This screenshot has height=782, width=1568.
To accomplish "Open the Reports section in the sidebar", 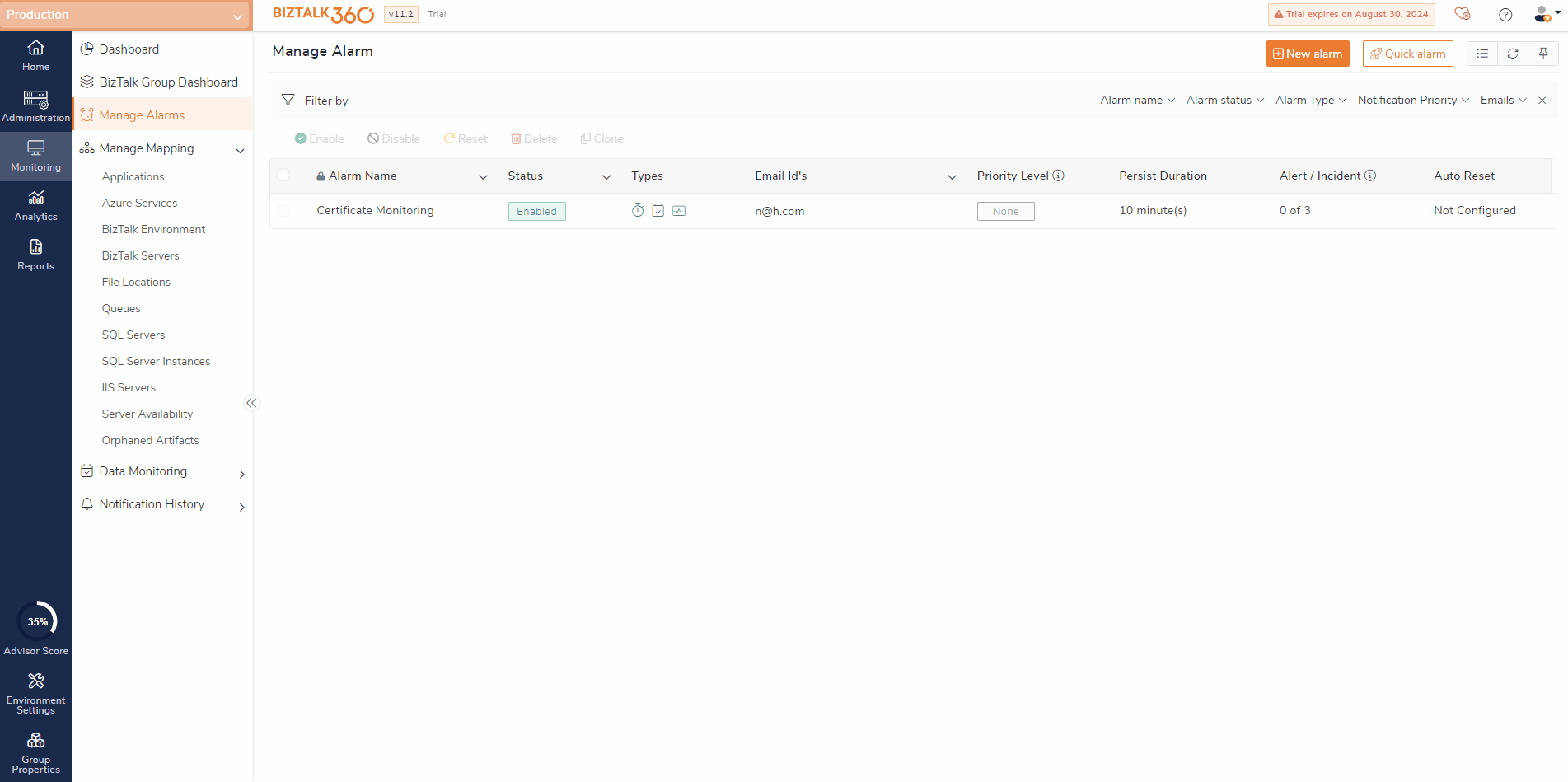I will (x=35, y=255).
